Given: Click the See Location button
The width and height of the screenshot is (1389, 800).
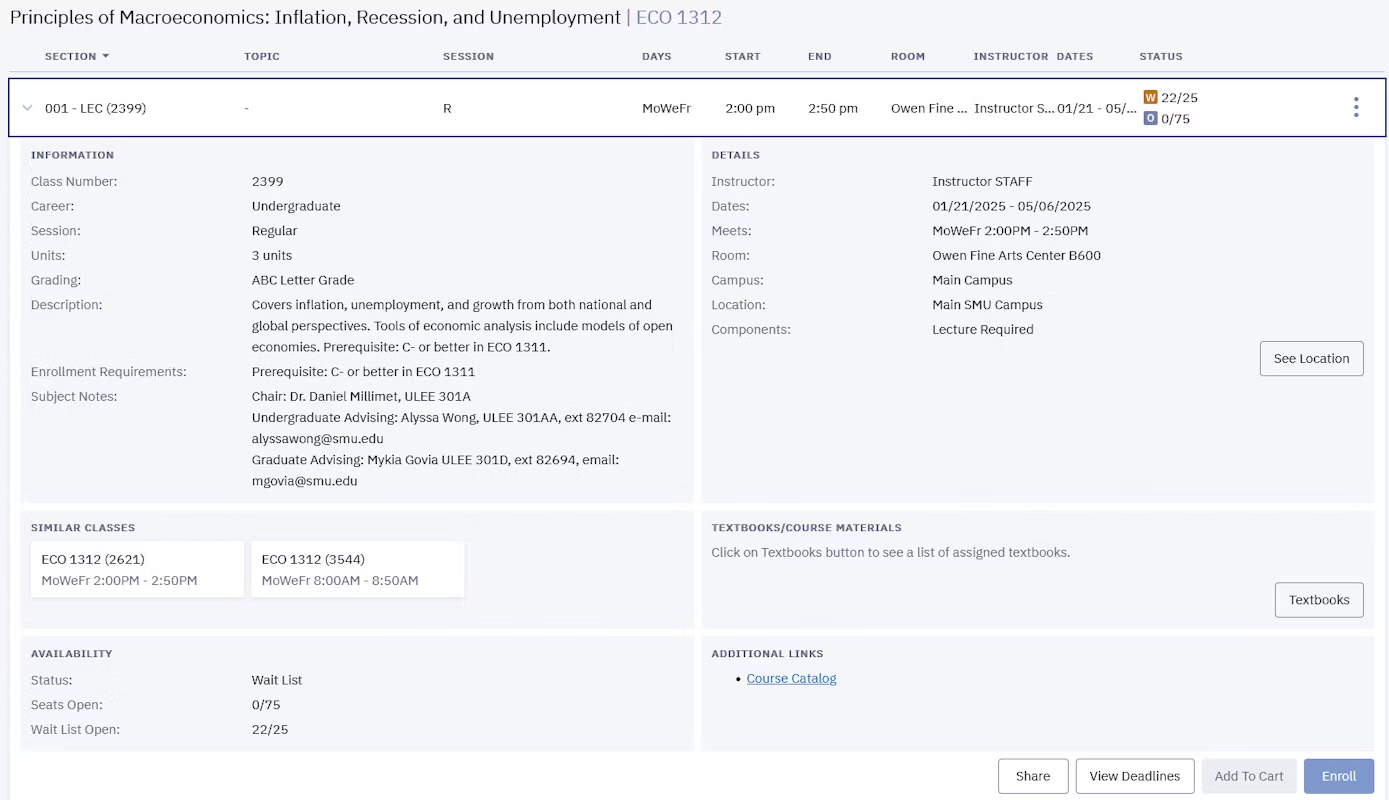Looking at the screenshot, I should pos(1311,358).
